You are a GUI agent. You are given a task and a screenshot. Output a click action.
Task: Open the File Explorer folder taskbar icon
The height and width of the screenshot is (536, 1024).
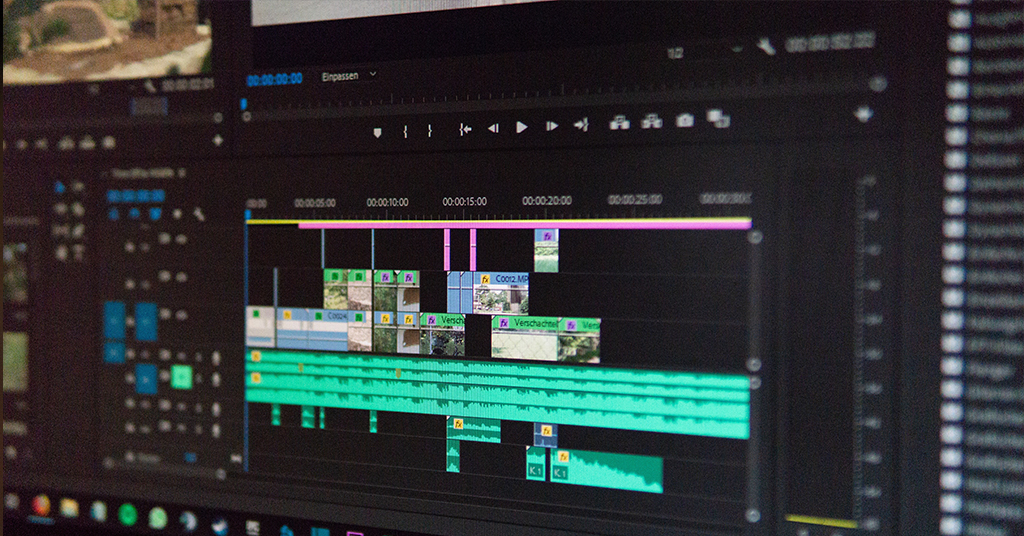pos(69,508)
